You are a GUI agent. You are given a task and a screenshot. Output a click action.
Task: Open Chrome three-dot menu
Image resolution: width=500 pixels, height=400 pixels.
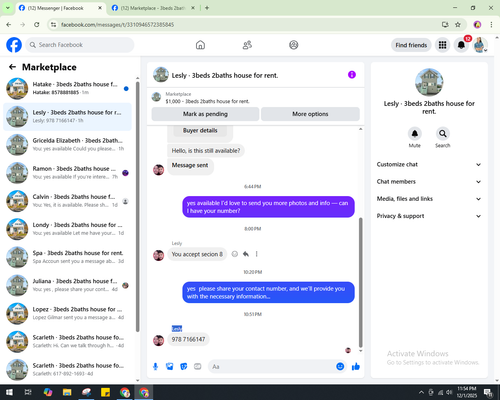tap(491, 24)
